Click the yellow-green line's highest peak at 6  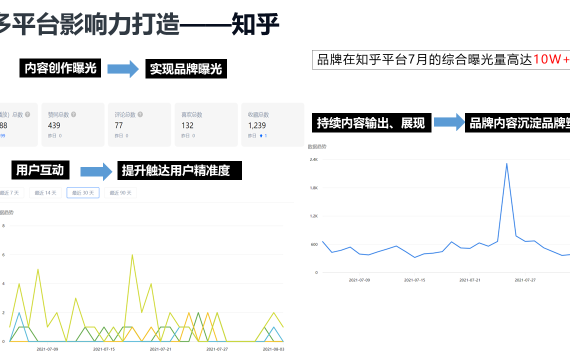(x=132, y=255)
